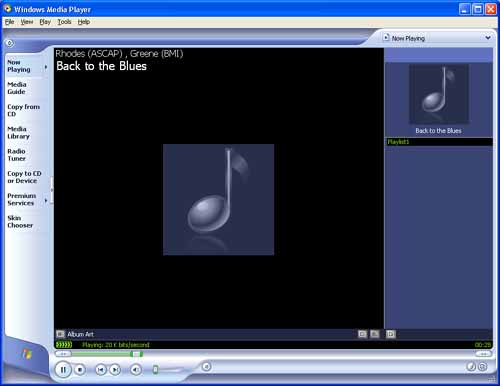Click the volume slider handle
The image size is (500, 386).
155,369
